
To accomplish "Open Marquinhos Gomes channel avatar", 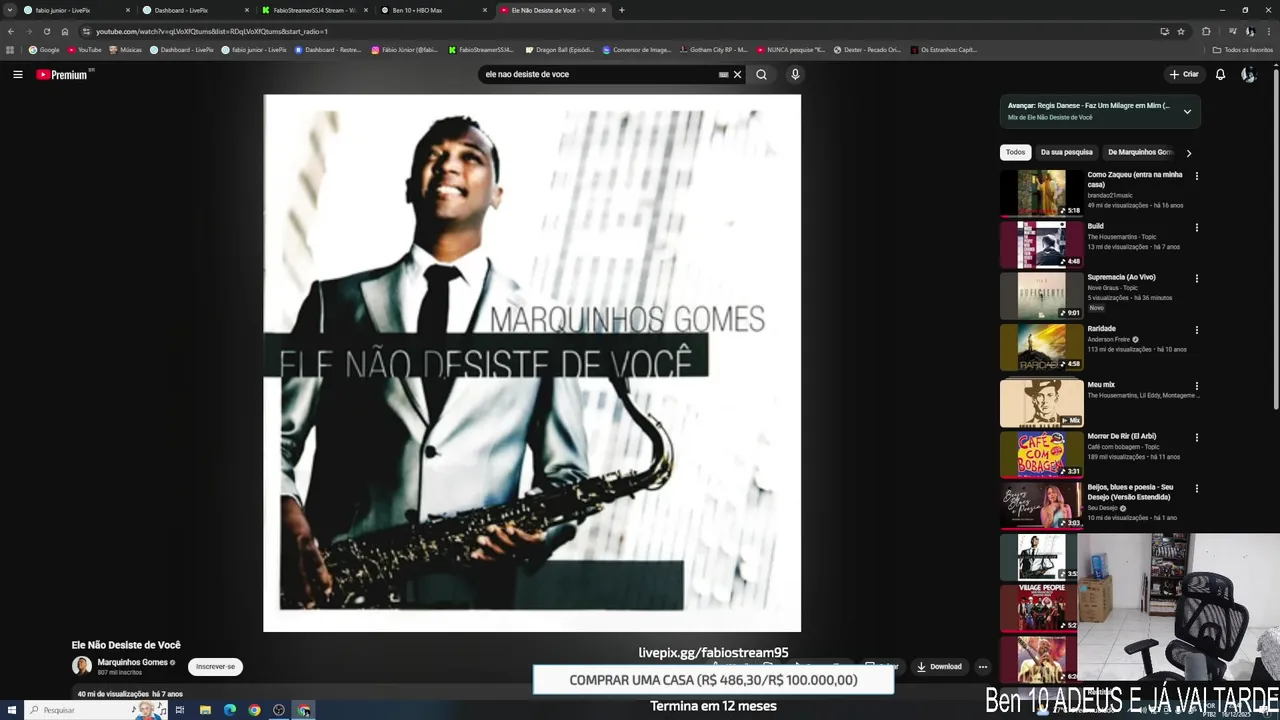I will tap(81, 666).
